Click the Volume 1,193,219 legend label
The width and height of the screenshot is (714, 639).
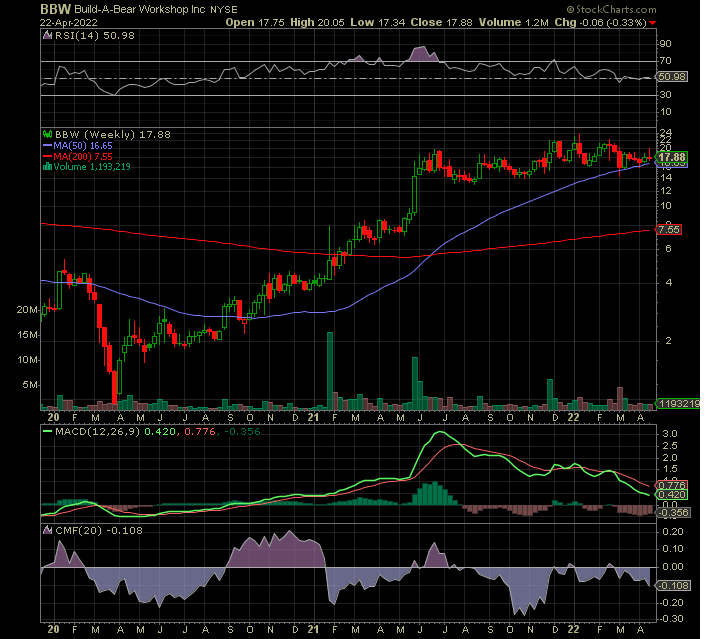click(x=92, y=167)
